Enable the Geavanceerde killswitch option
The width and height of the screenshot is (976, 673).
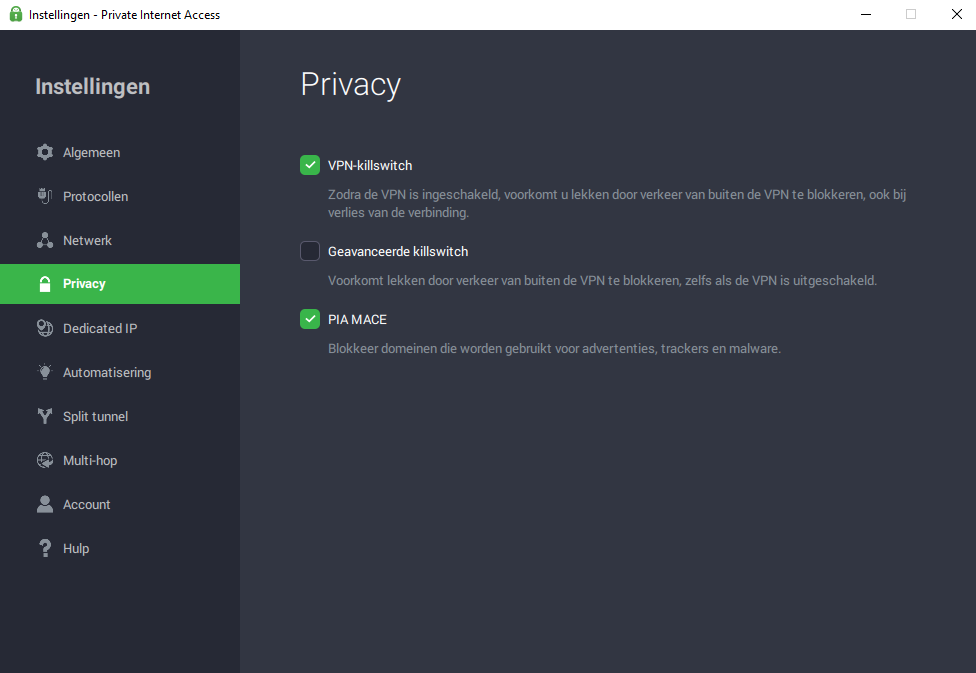(x=309, y=251)
